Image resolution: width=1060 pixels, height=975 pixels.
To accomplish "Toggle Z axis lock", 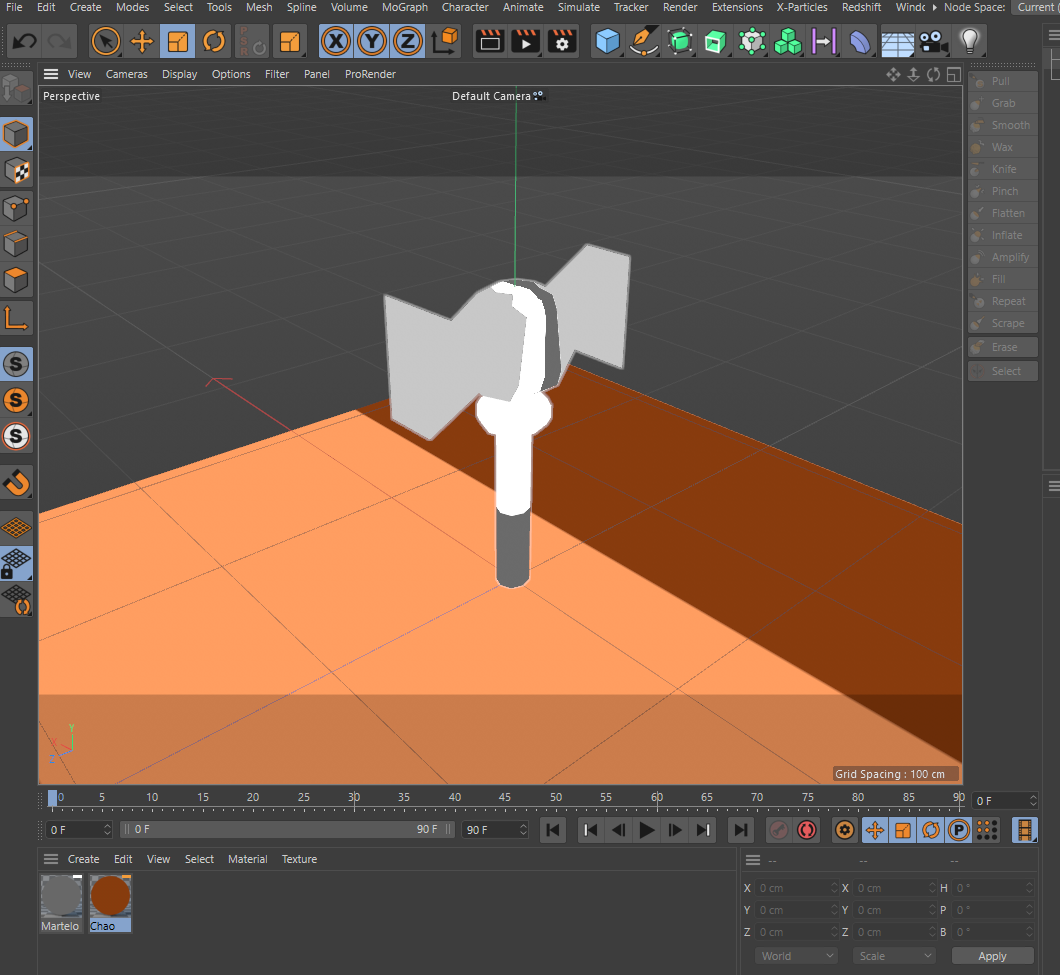I will click(x=408, y=42).
